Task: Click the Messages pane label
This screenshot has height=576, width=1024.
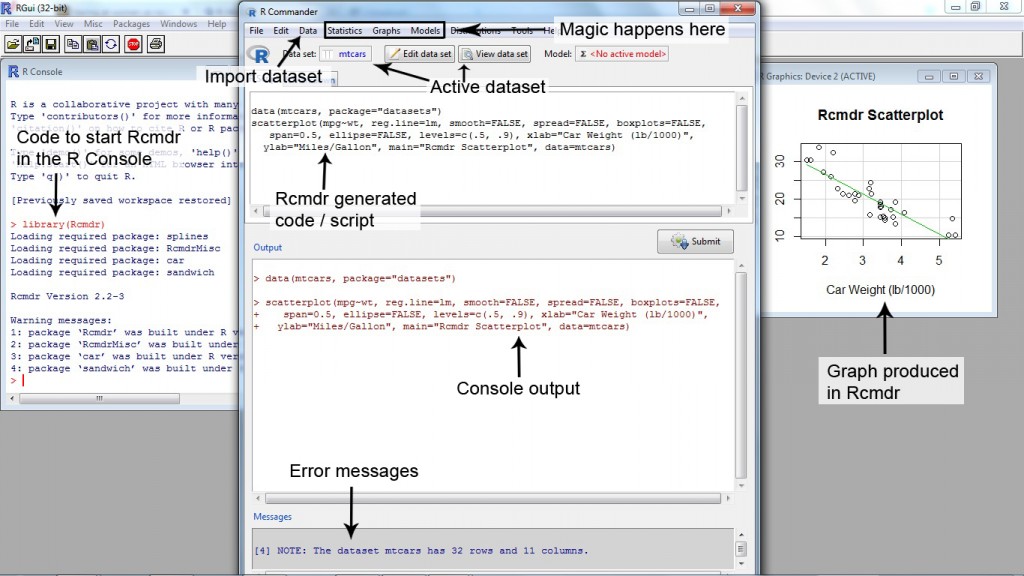Action: [x=272, y=517]
